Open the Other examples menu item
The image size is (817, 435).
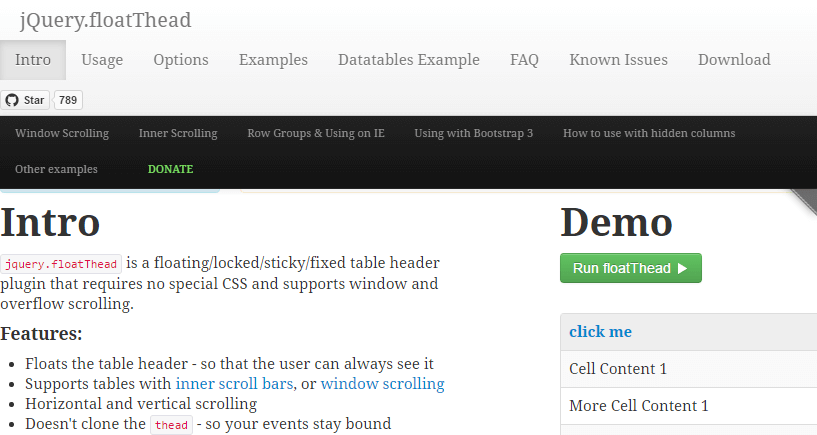(x=56, y=169)
